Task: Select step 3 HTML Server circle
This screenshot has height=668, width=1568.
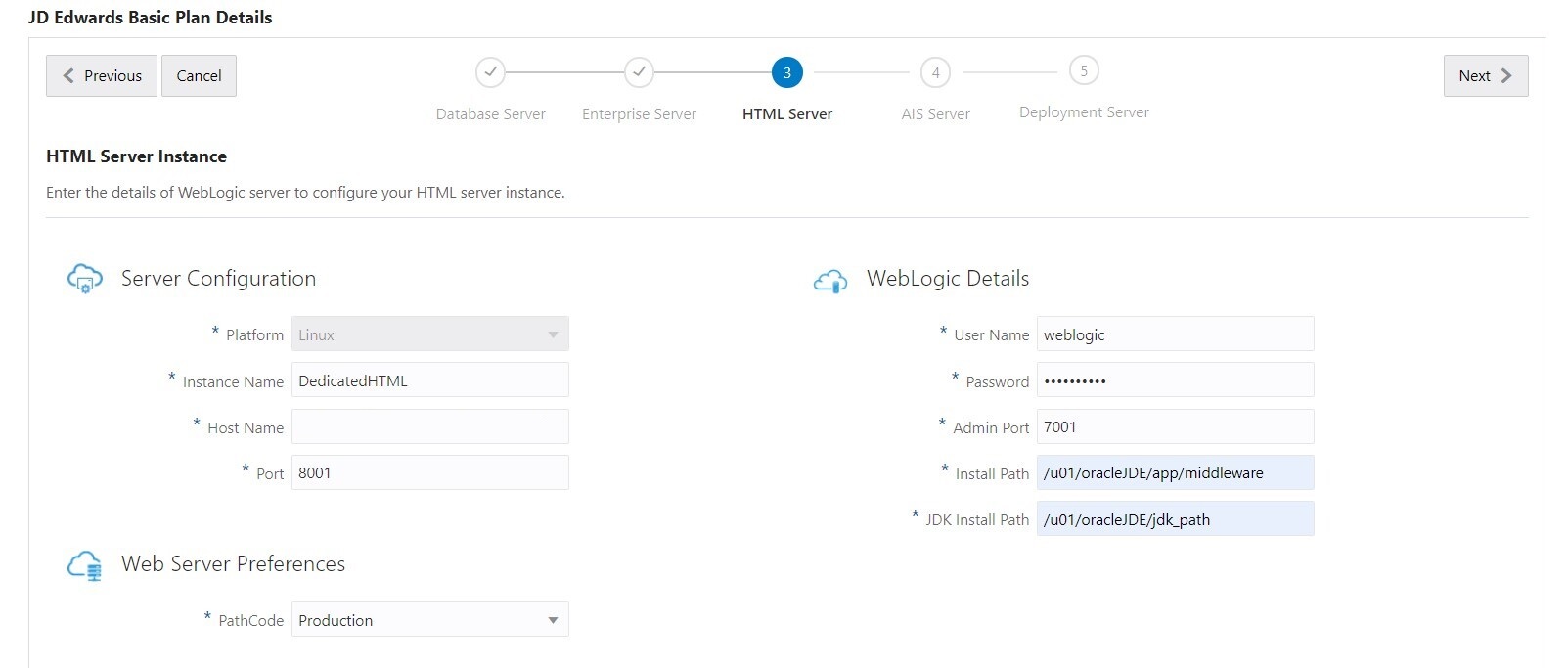Action: 787,72
